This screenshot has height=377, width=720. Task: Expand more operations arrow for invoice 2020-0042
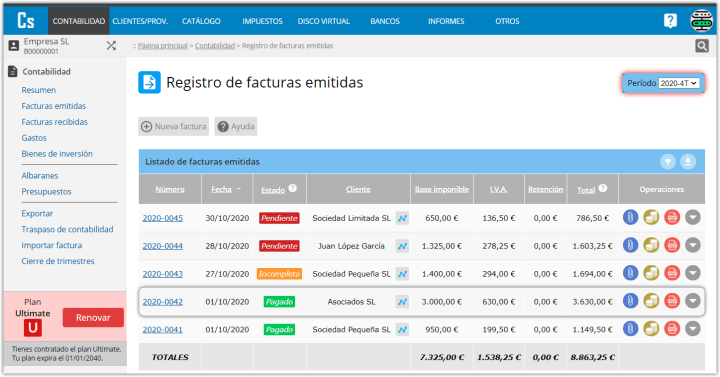692,301
